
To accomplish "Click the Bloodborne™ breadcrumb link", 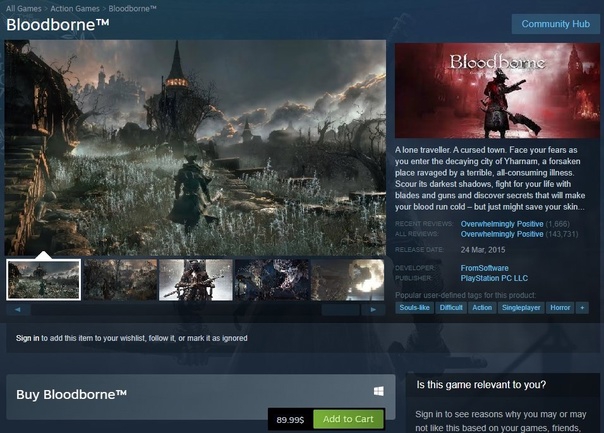I will [133, 8].
